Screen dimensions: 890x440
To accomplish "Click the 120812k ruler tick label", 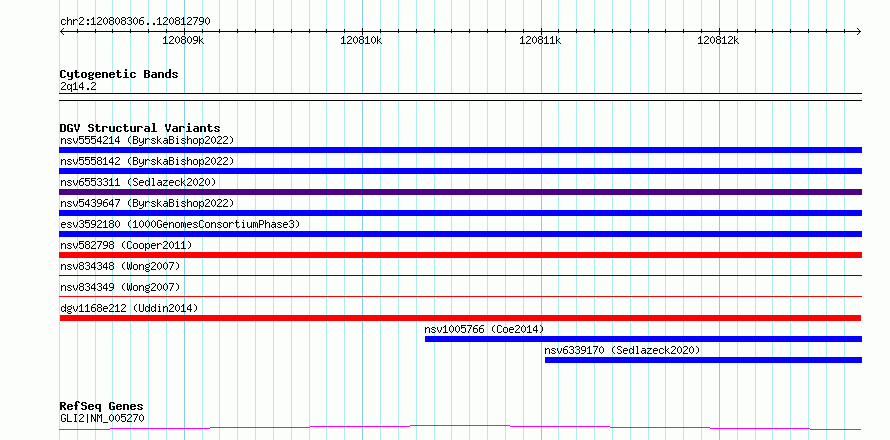I will click(x=718, y=40).
